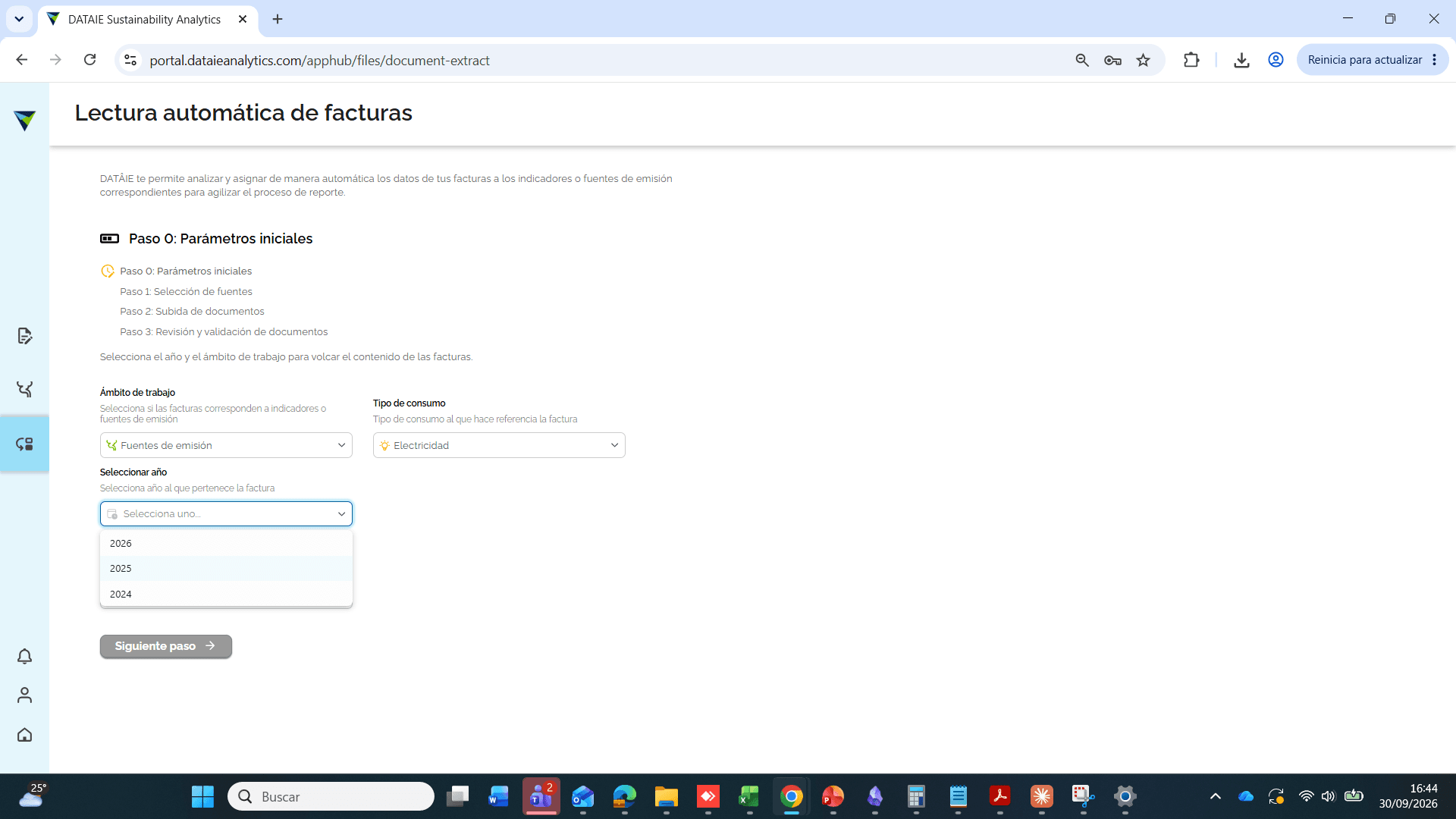This screenshot has width=1456, height=819.
Task: Select year 2026 from list
Action: [x=226, y=543]
